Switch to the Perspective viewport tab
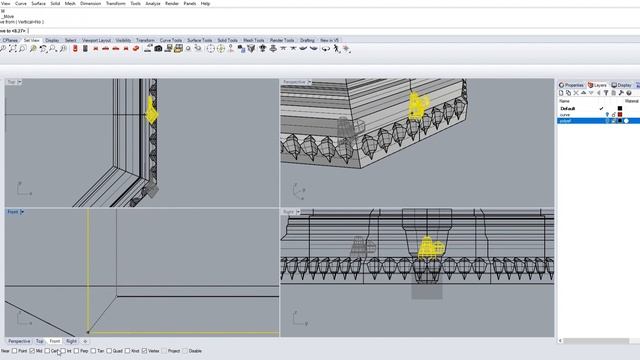 [19, 341]
